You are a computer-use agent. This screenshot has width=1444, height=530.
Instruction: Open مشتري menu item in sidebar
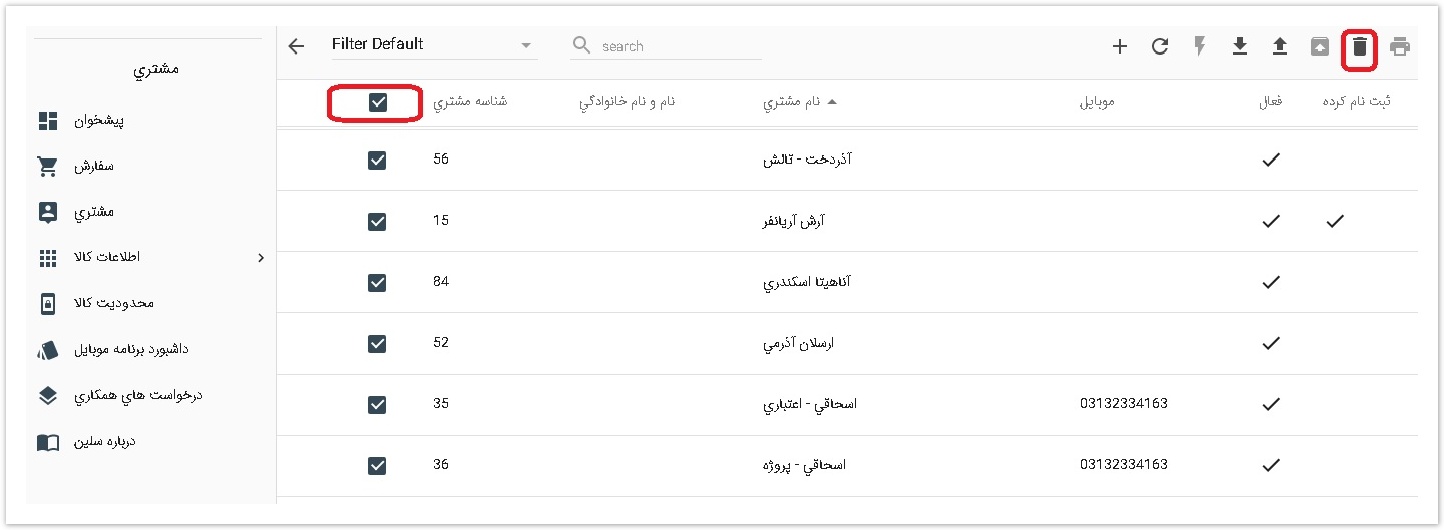[x=95, y=212]
